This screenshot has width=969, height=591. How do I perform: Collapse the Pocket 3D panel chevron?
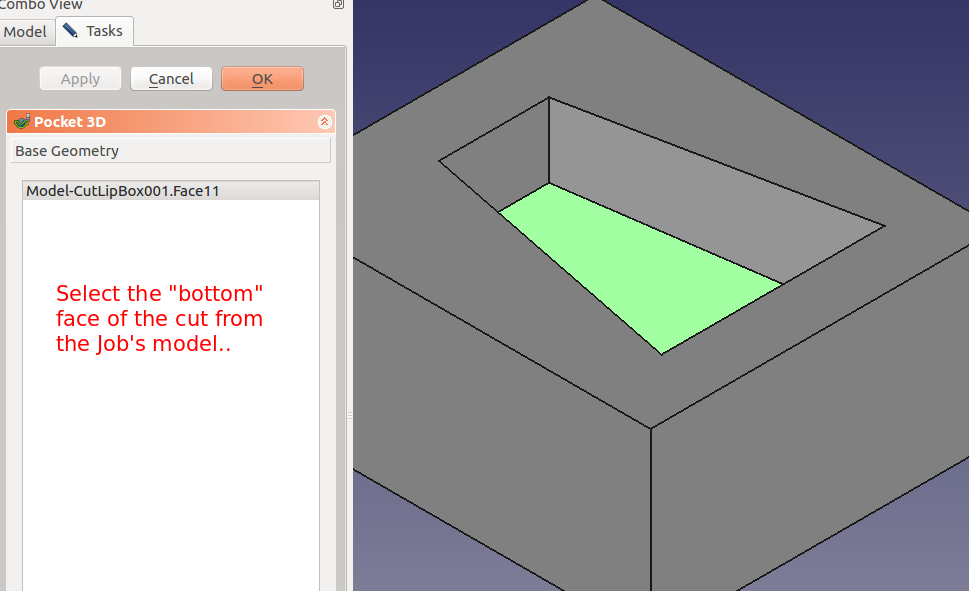[324, 122]
